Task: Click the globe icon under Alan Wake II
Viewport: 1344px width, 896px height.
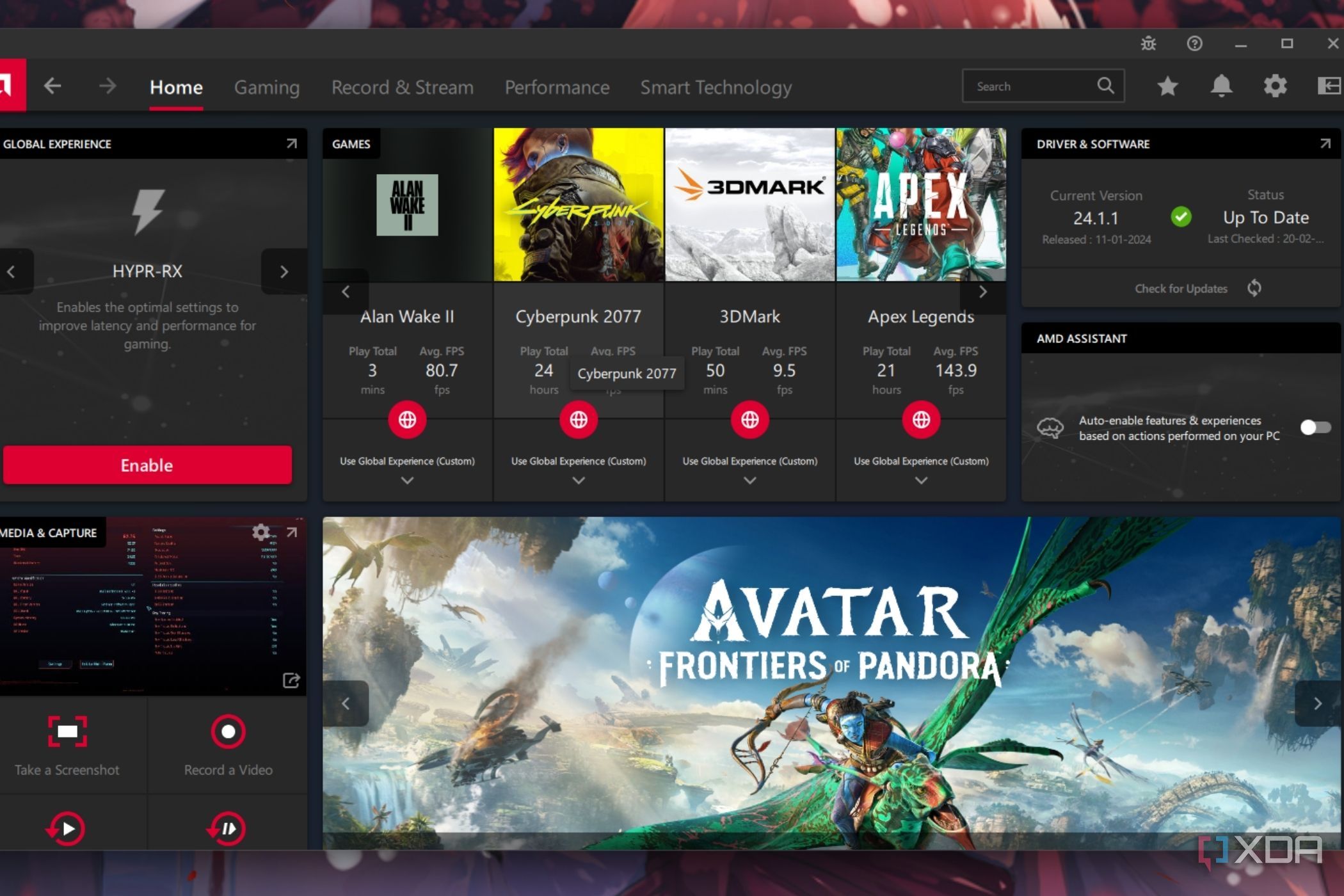Action: [407, 420]
